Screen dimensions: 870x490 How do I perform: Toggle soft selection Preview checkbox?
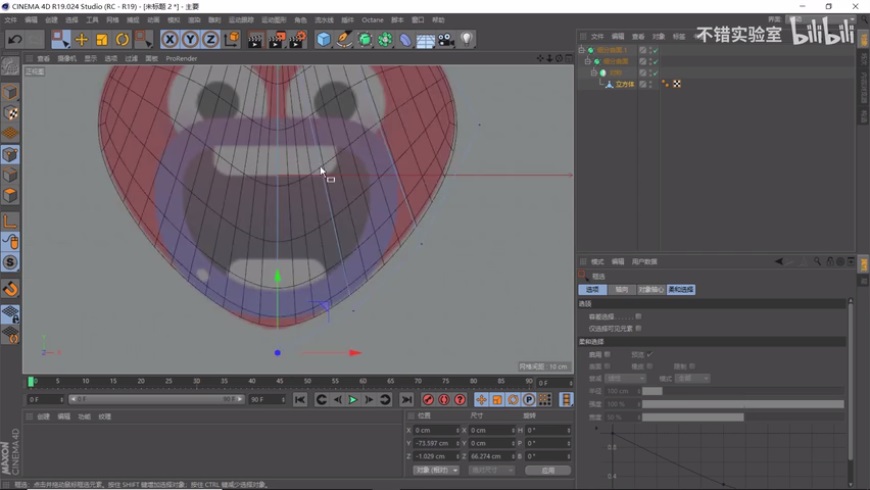(x=650, y=354)
